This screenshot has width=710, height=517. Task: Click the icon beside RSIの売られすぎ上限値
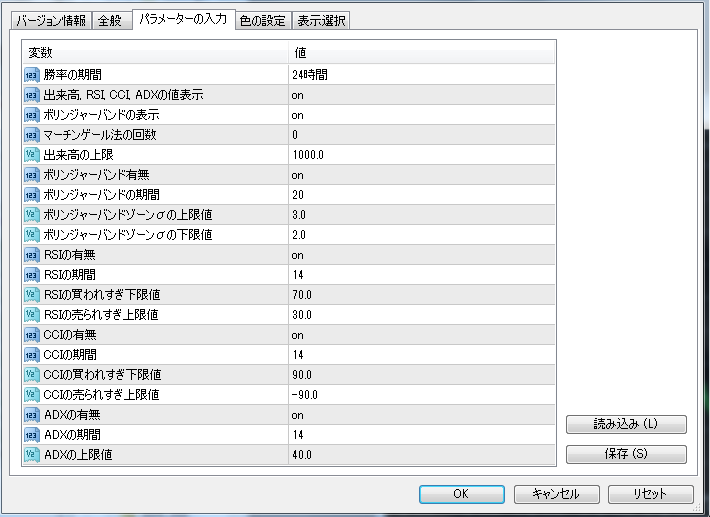pos(32,315)
